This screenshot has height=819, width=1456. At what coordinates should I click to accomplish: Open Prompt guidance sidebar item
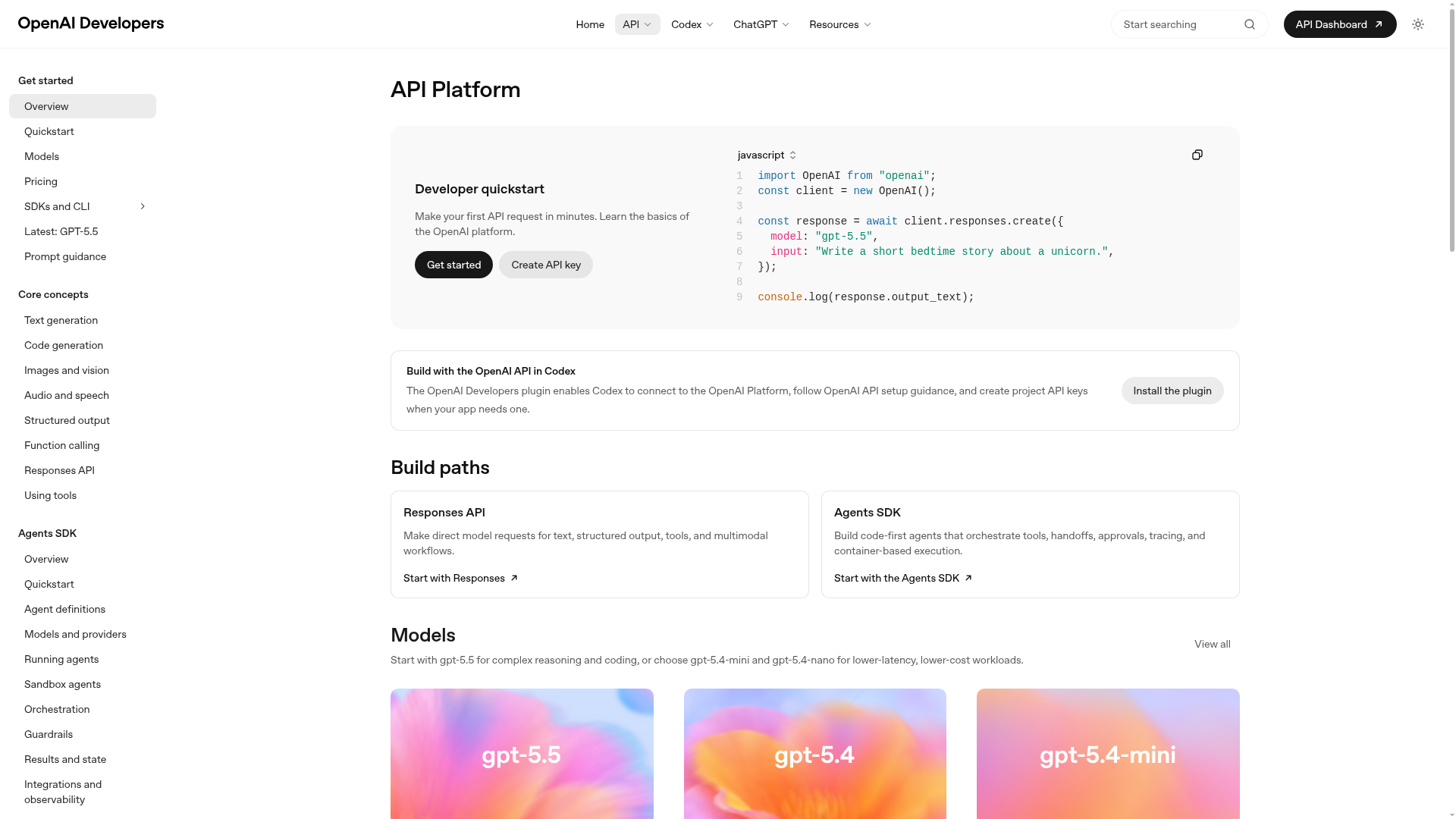point(83,256)
